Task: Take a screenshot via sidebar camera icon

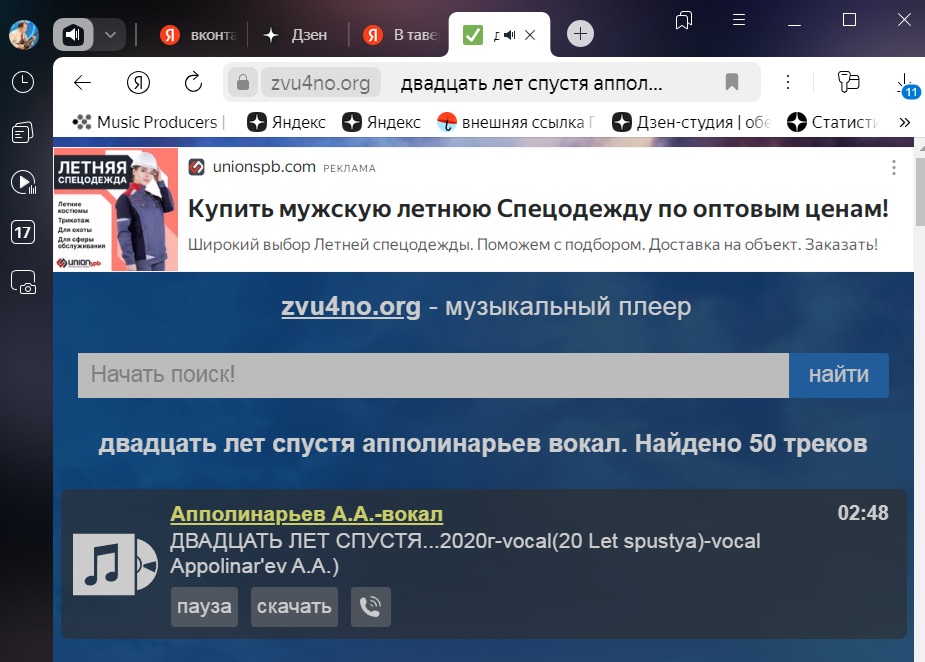Action: tap(24, 282)
